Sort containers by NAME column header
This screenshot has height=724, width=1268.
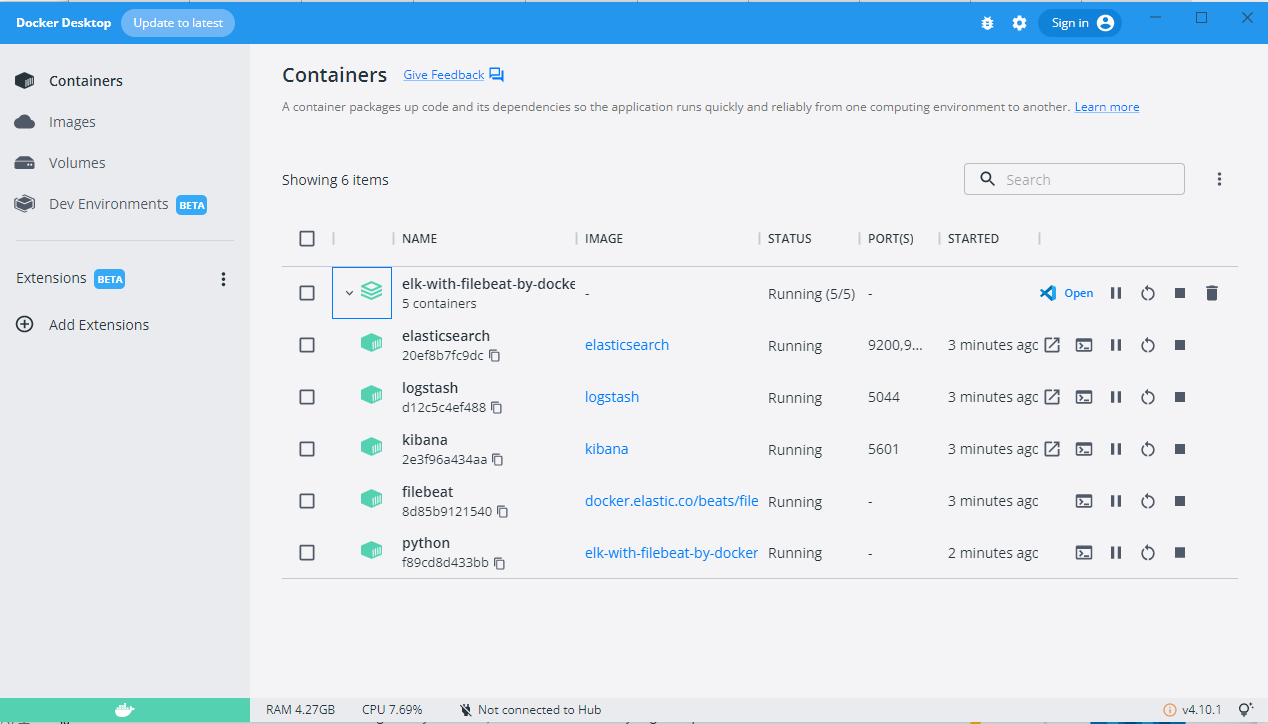420,239
